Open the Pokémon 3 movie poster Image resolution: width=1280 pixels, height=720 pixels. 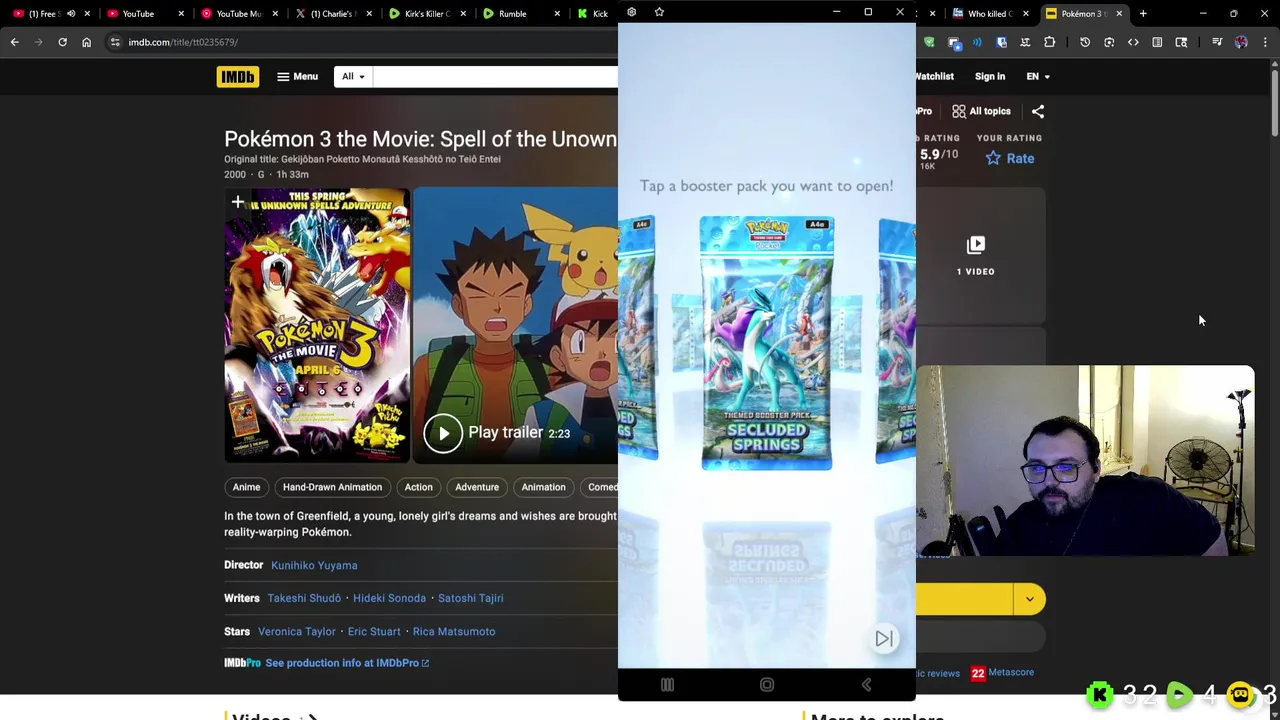(x=317, y=325)
